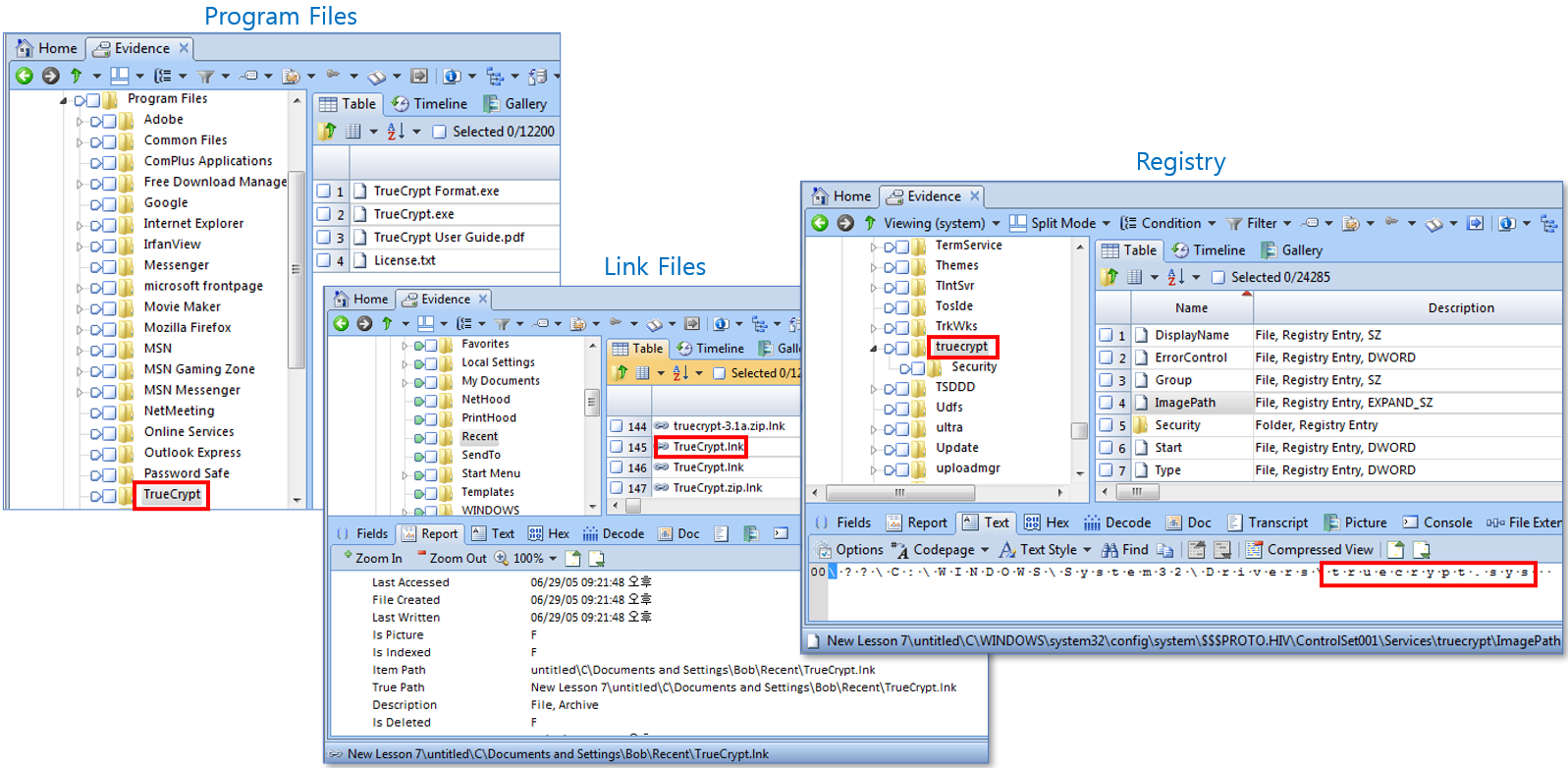Screen dimensions: 1568x768
Task: Expand the Favorites folder in Link Files tree
Action: 404,346
